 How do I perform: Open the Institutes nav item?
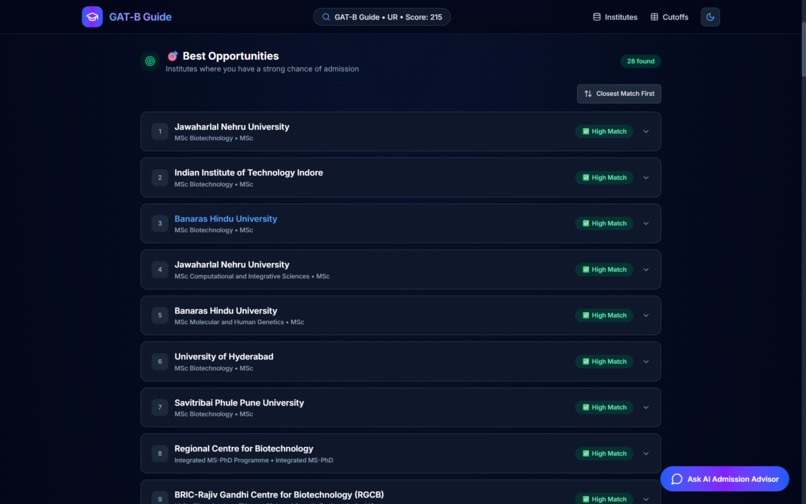[x=615, y=17]
